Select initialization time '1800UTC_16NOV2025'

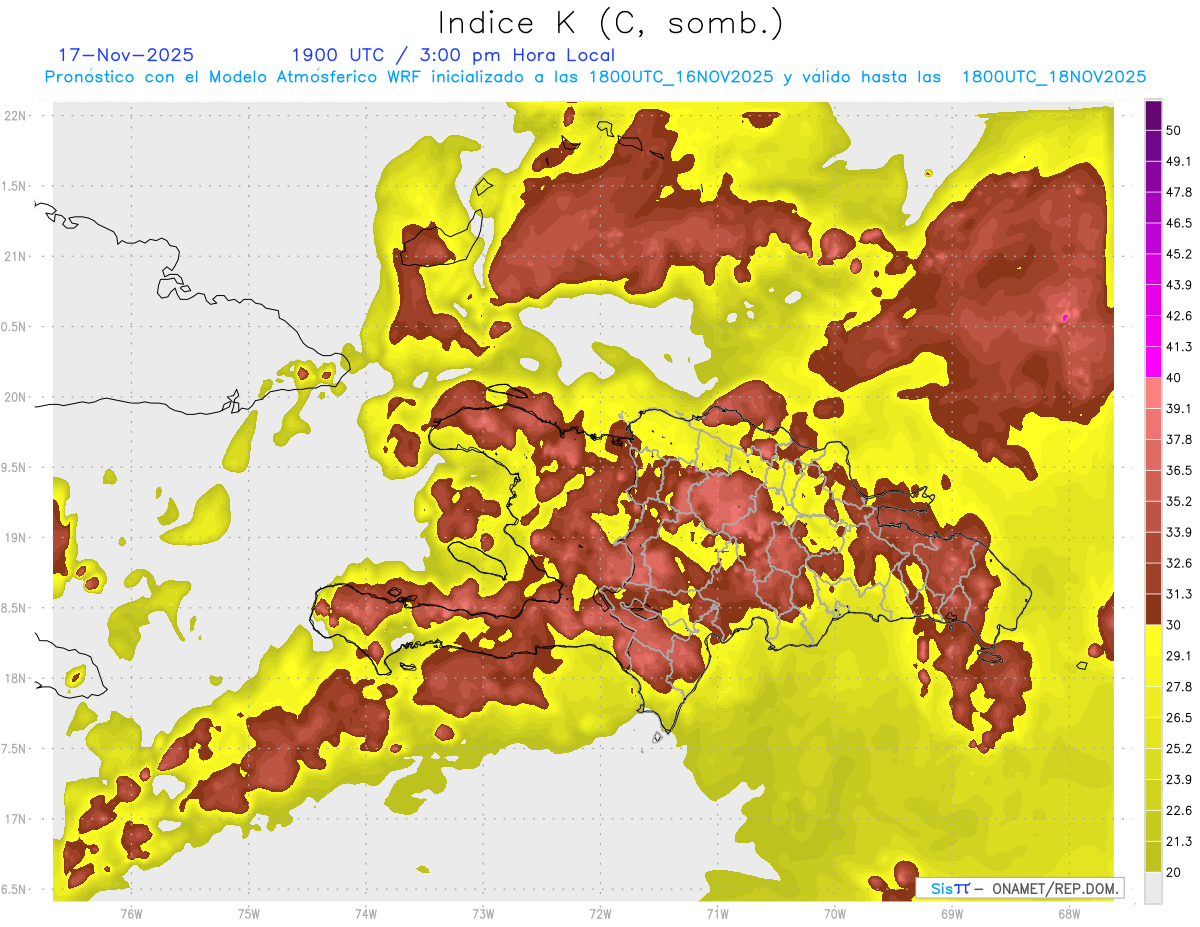[x=682, y=77]
